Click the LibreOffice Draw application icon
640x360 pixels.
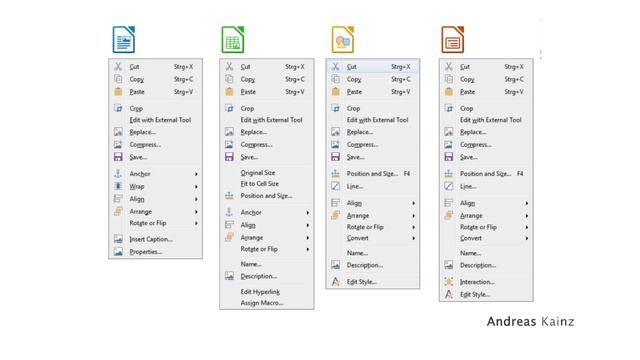(343, 40)
